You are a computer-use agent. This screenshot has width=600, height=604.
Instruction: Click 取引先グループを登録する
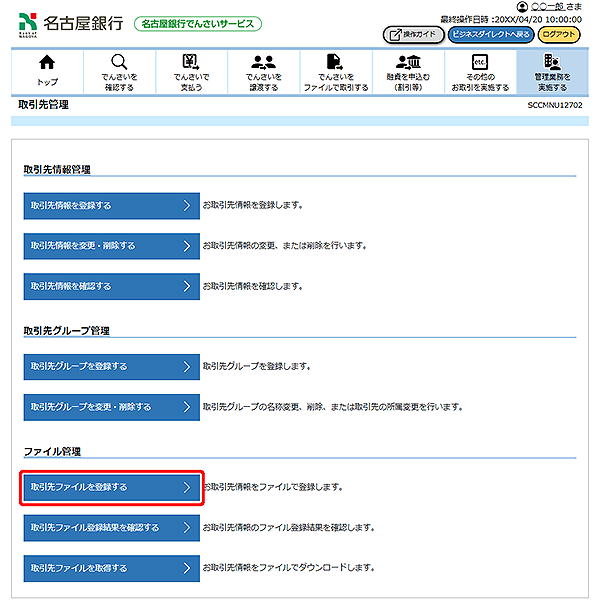(111, 367)
